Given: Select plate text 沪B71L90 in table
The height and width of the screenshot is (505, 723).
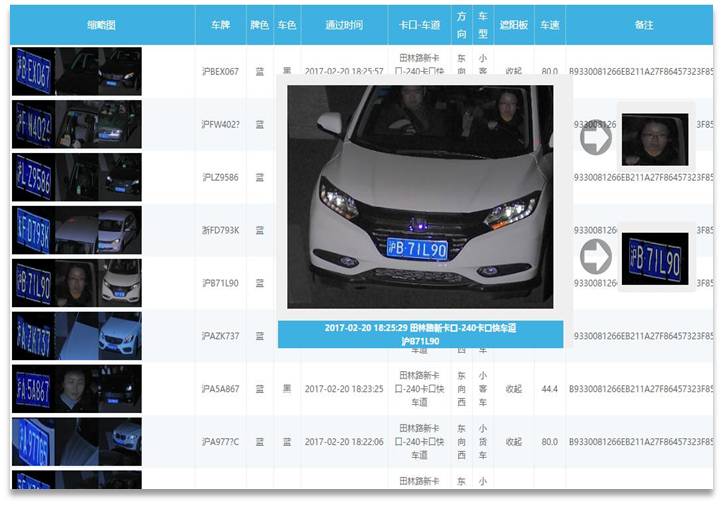Looking at the screenshot, I should click(x=220, y=283).
